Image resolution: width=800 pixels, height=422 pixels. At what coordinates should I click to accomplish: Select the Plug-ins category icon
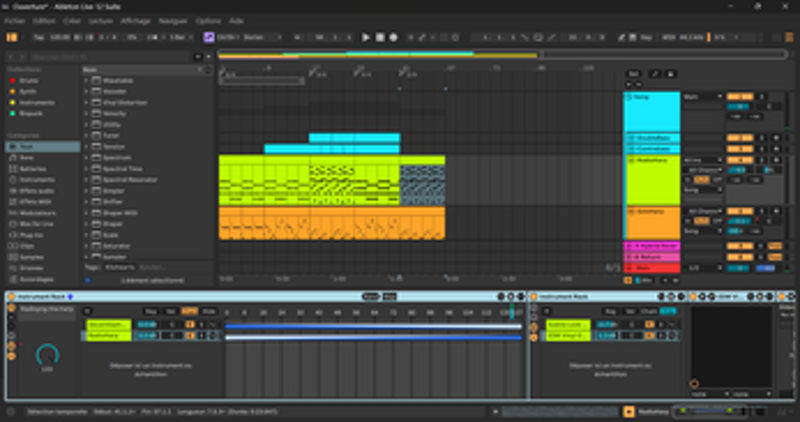coord(13,235)
